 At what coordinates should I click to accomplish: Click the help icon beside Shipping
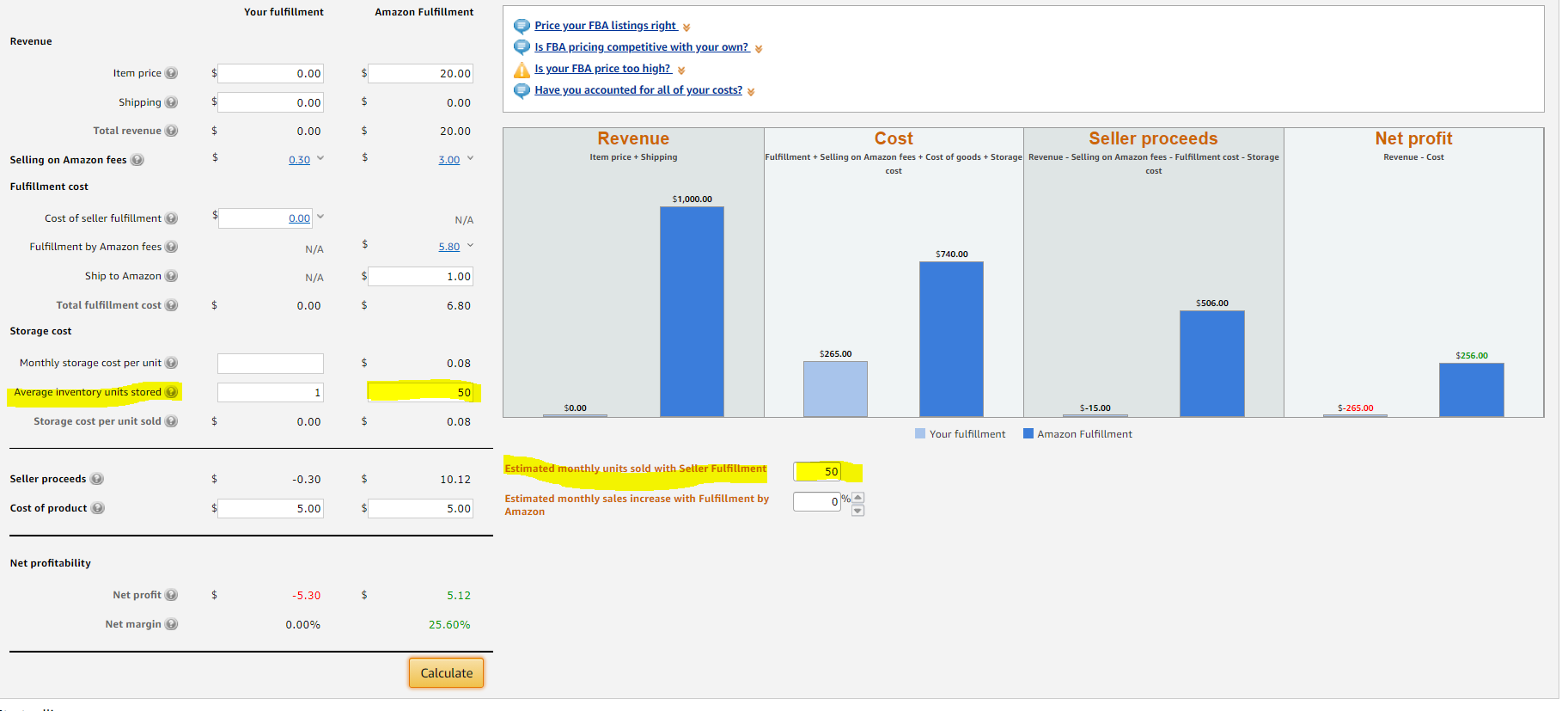click(171, 102)
